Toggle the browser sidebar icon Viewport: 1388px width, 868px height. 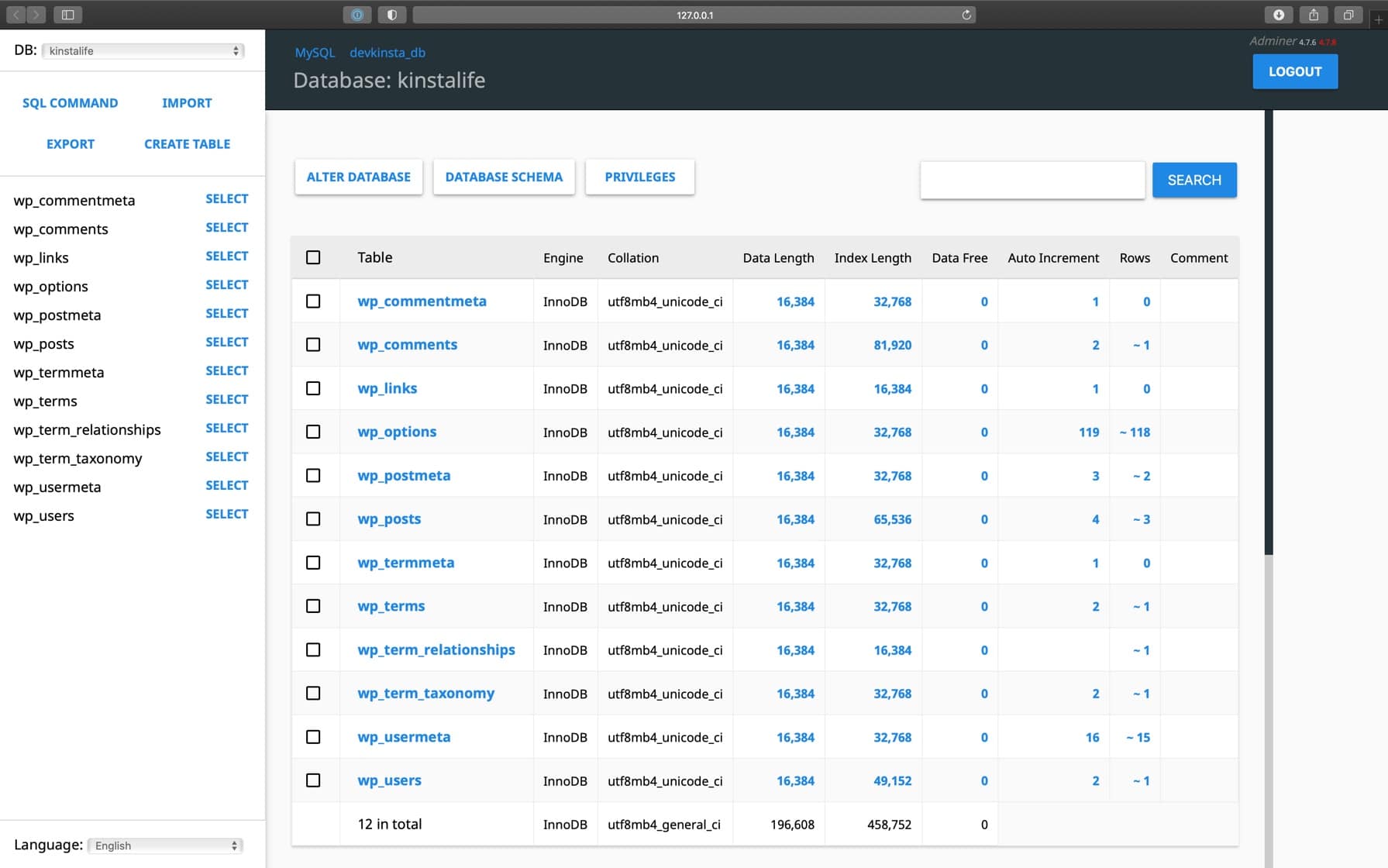tap(68, 14)
